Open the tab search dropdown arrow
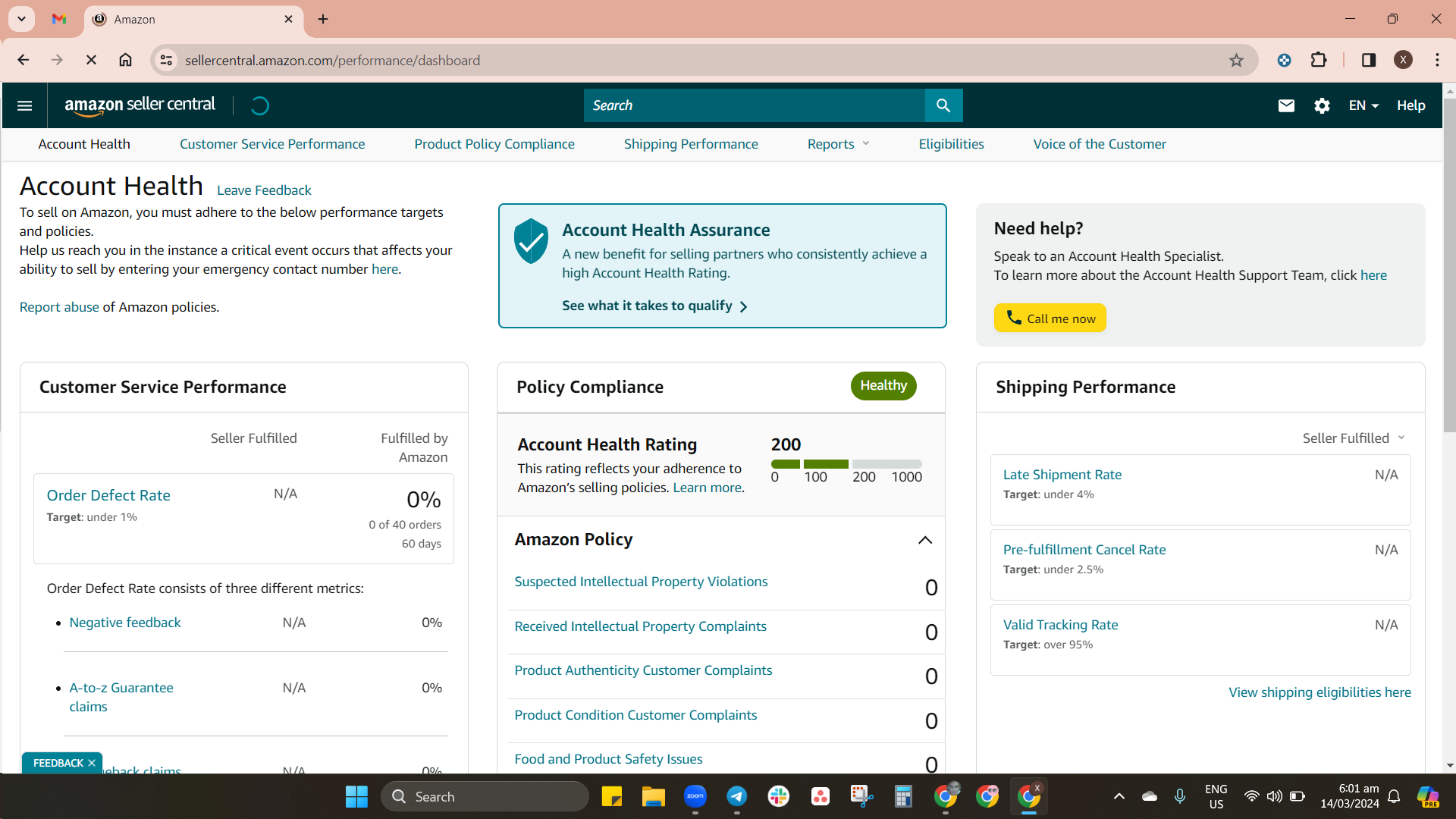The image size is (1456, 819). coord(22,19)
